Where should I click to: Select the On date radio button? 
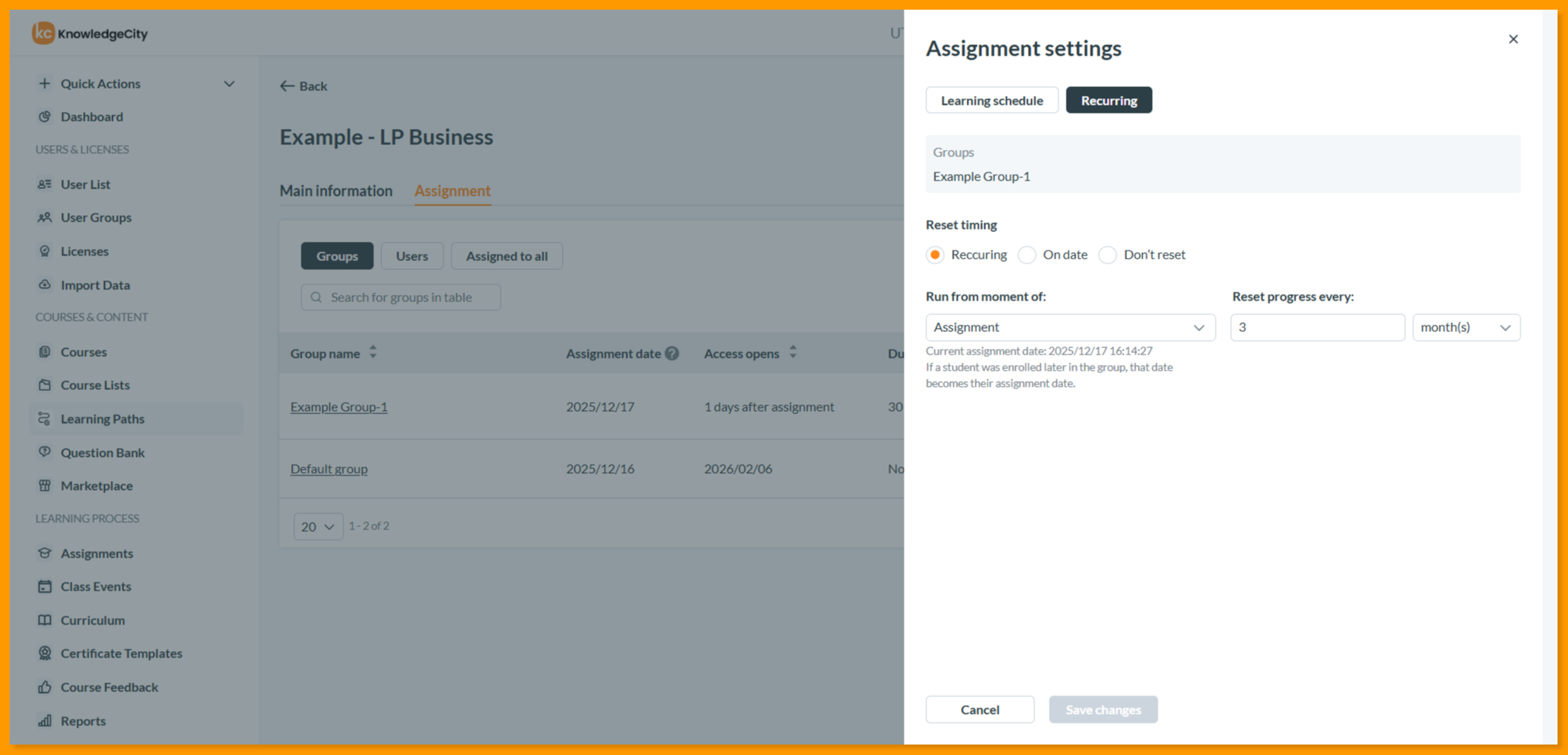pos(1027,255)
